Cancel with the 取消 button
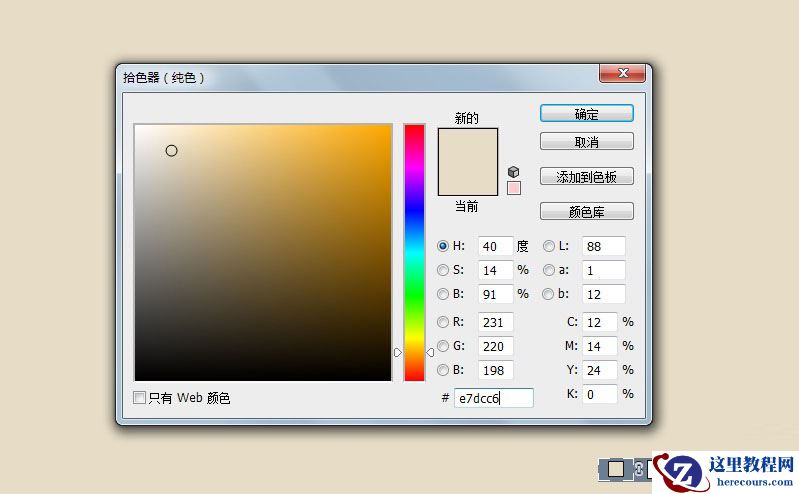Viewport: 799px width, 494px height. point(587,142)
